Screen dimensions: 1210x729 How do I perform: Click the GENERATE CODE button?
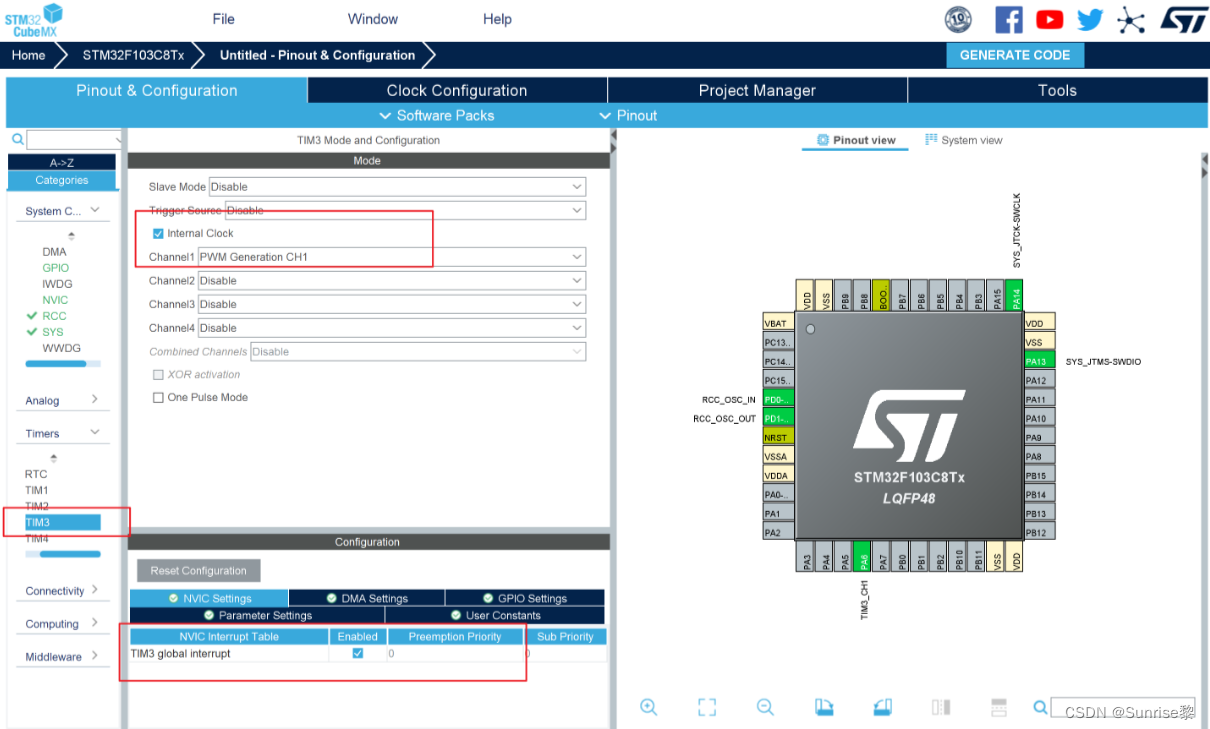coord(1015,55)
